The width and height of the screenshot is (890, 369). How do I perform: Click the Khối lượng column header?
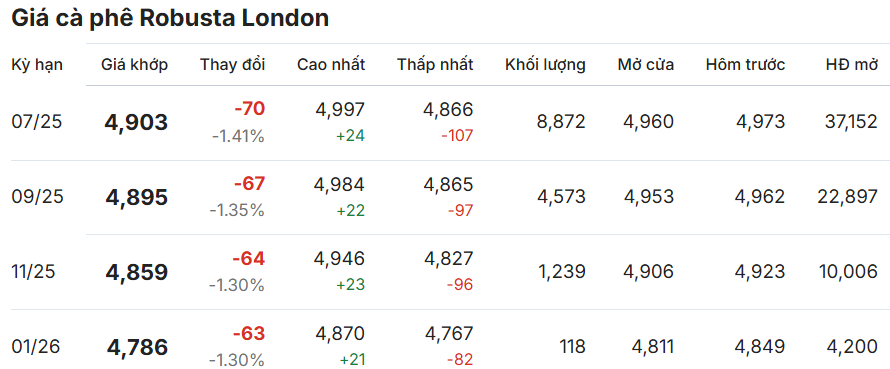[545, 65]
